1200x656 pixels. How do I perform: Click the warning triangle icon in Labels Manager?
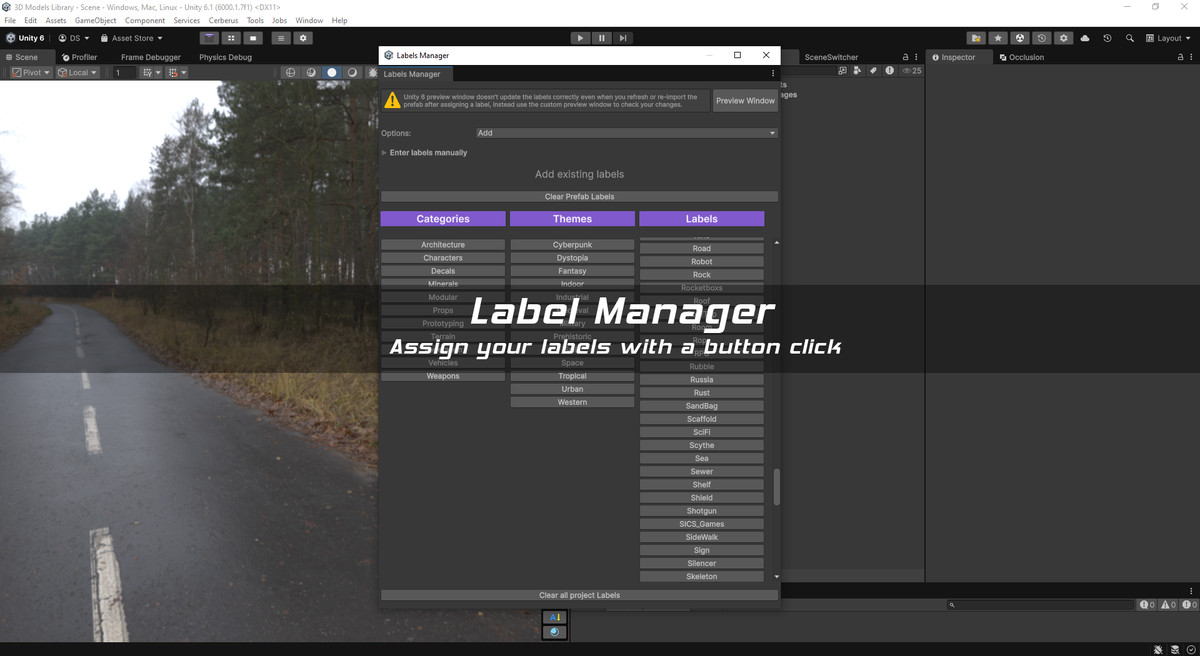391,100
